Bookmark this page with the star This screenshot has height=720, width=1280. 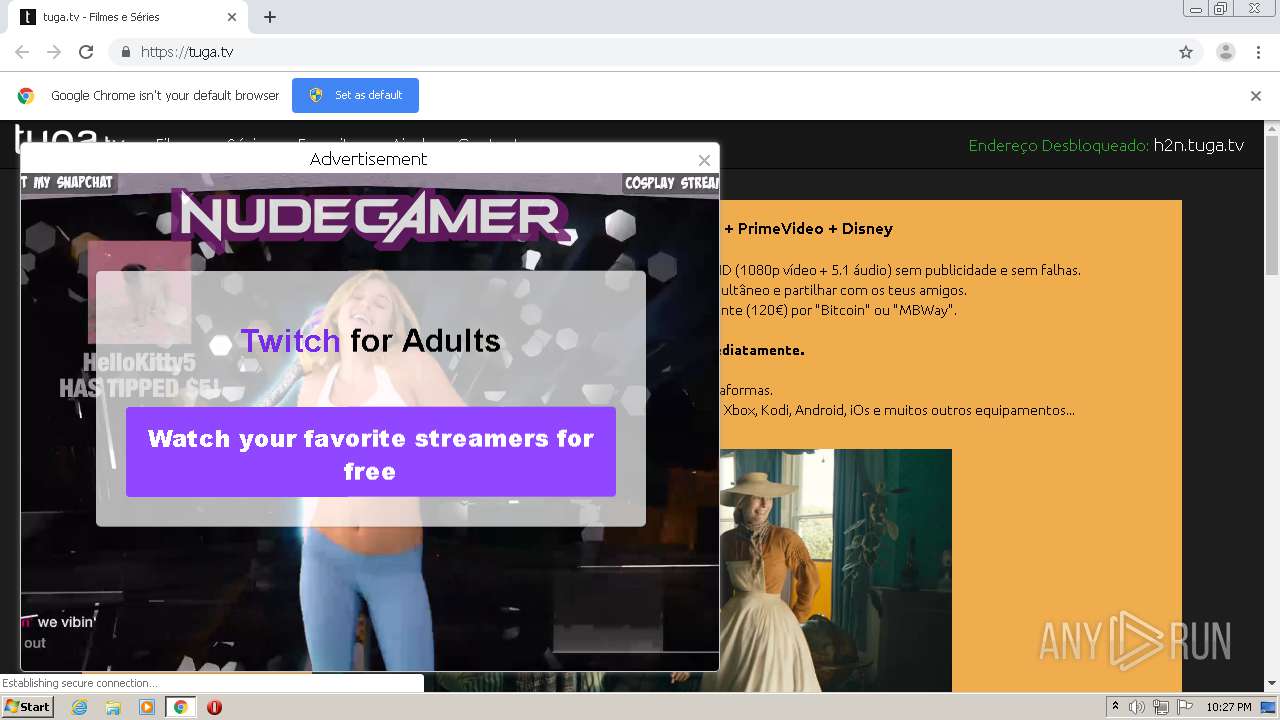click(x=1186, y=52)
